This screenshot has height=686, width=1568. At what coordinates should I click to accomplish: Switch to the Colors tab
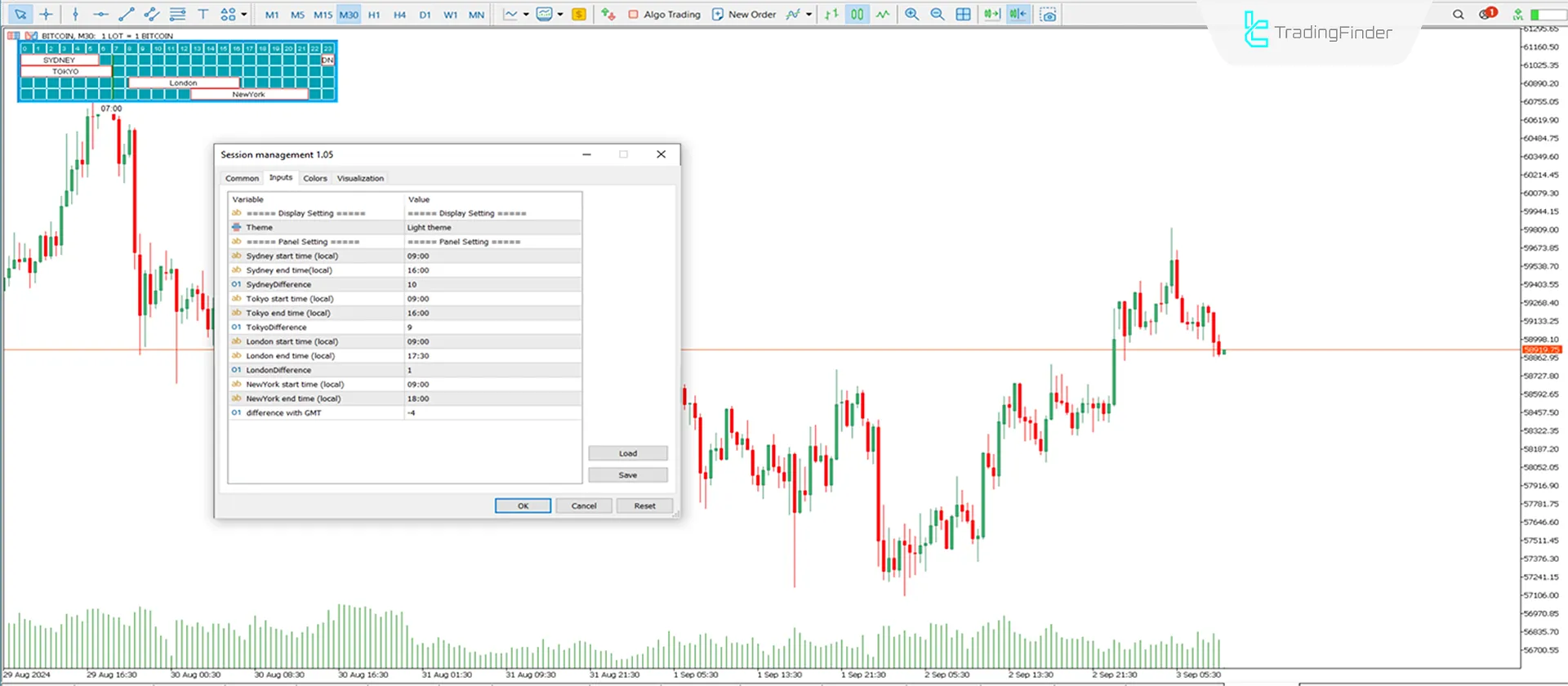[x=314, y=178]
